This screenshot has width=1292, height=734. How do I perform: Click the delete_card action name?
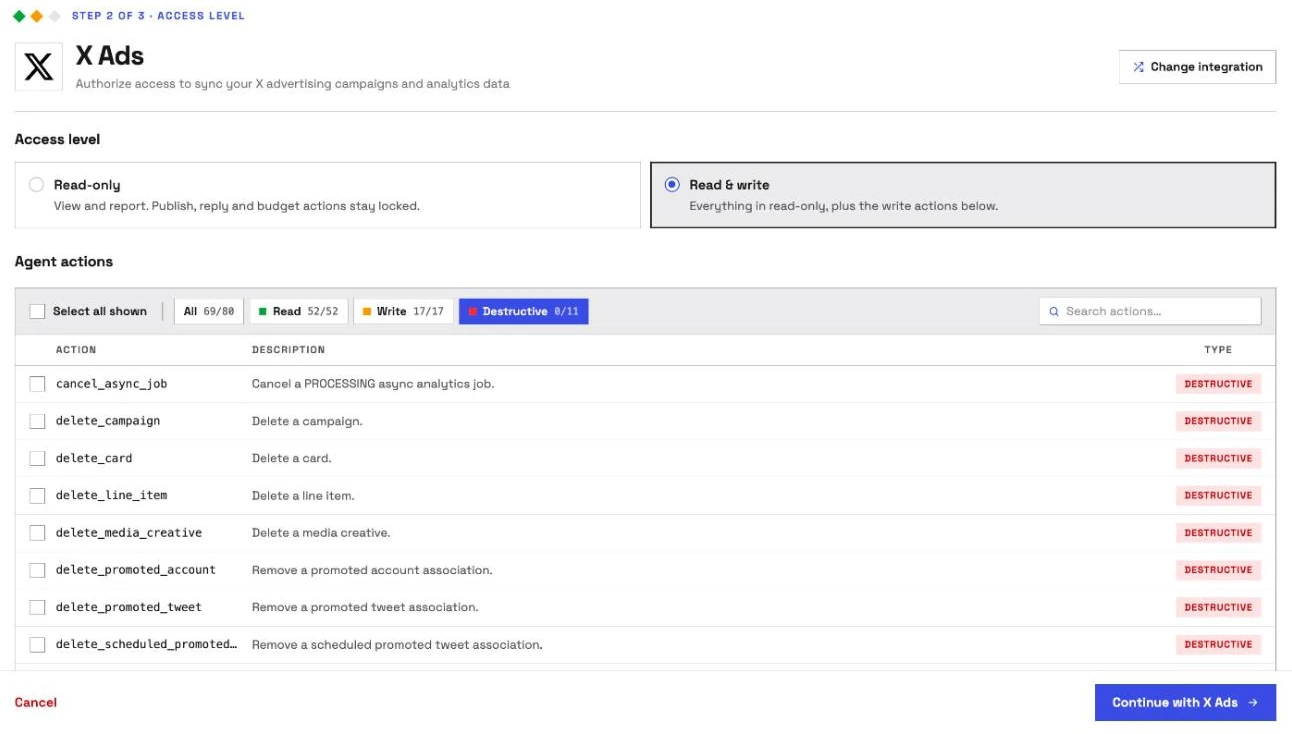pos(94,458)
